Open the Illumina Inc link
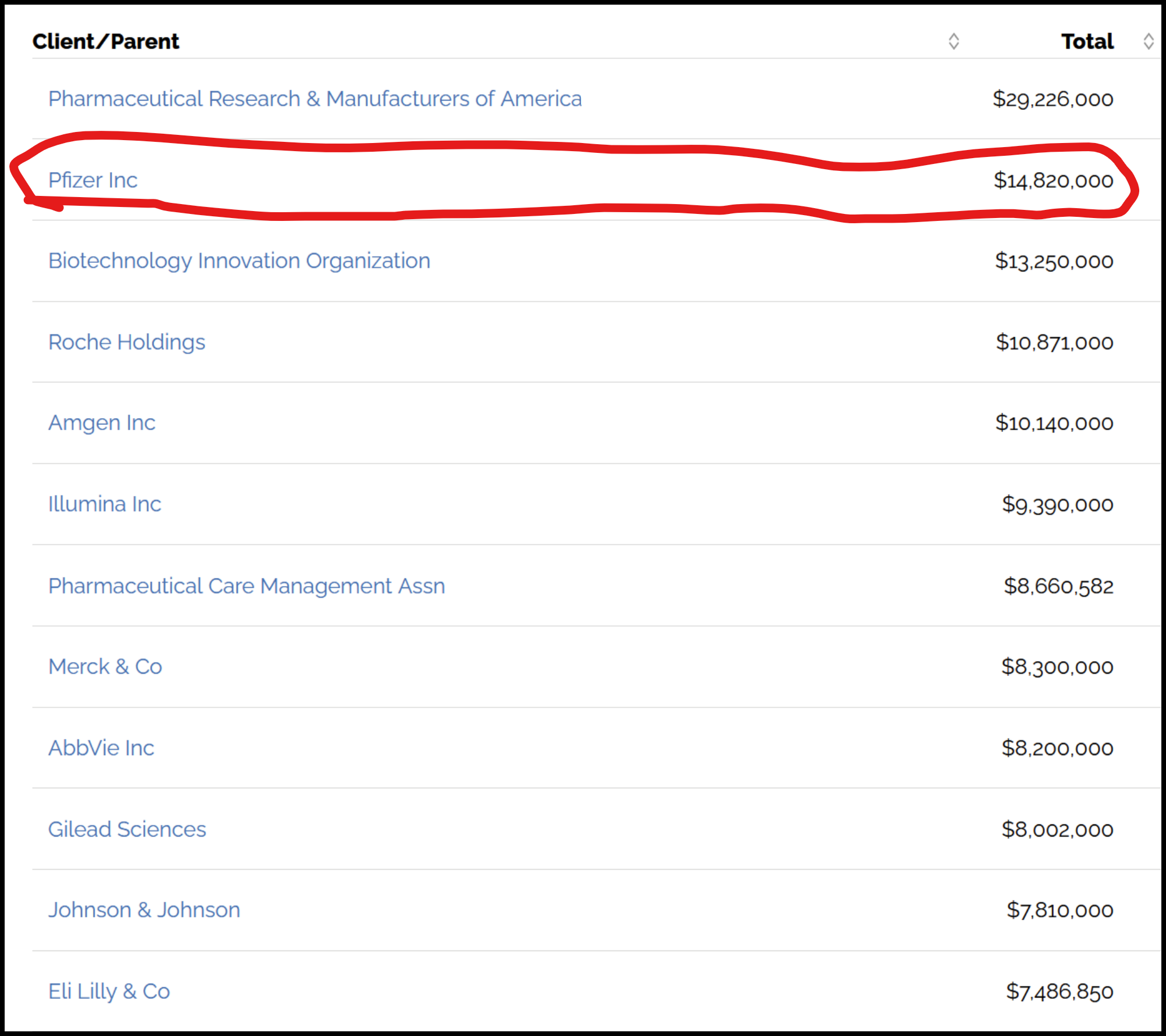Image resolution: width=1166 pixels, height=1036 pixels. (105, 504)
